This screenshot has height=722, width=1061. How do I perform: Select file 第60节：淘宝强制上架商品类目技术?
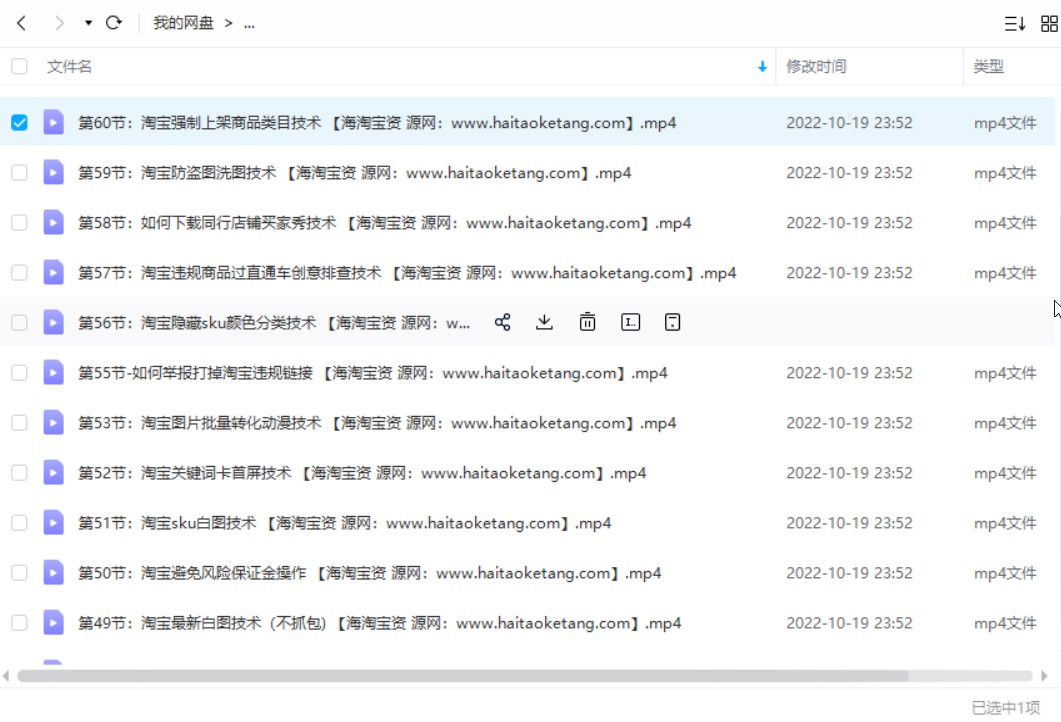pos(377,122)
